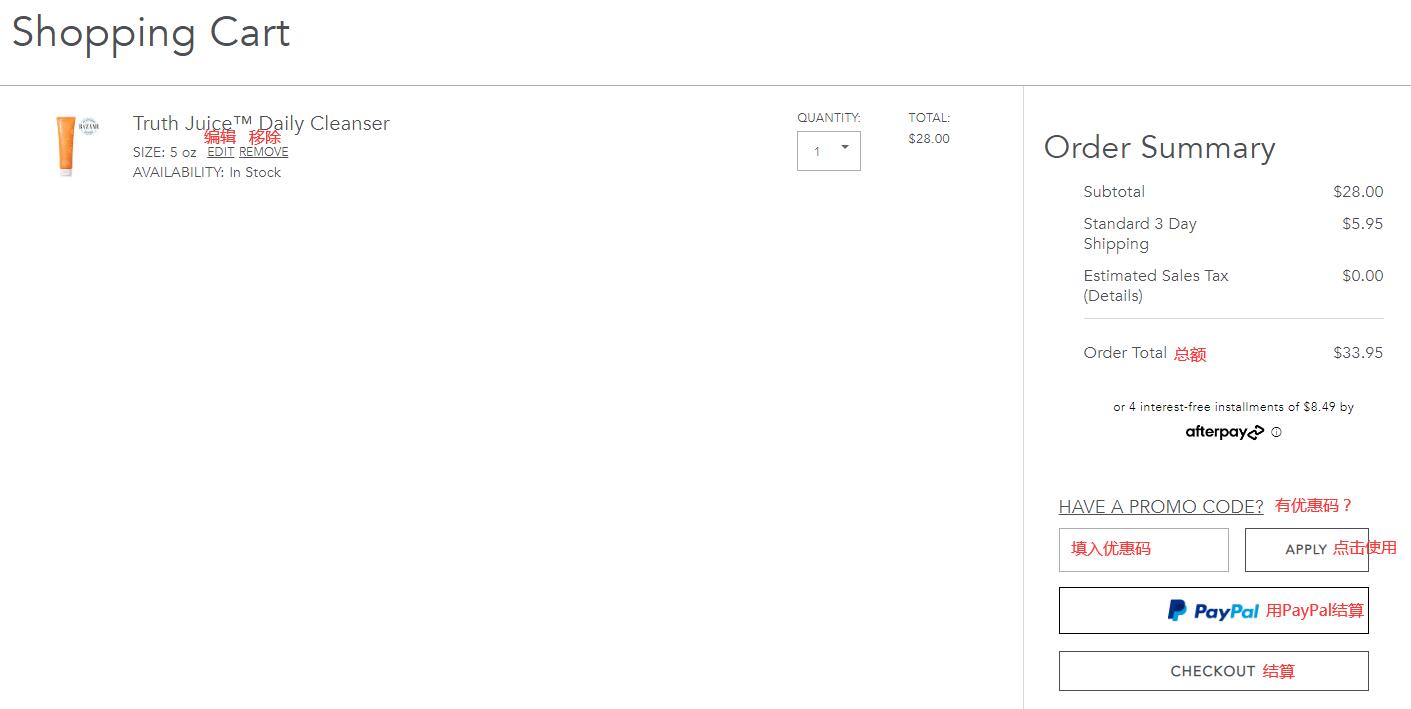
Task: Click the AVAILABILITY: In Stock text
Action: click(x=207, y=172)
